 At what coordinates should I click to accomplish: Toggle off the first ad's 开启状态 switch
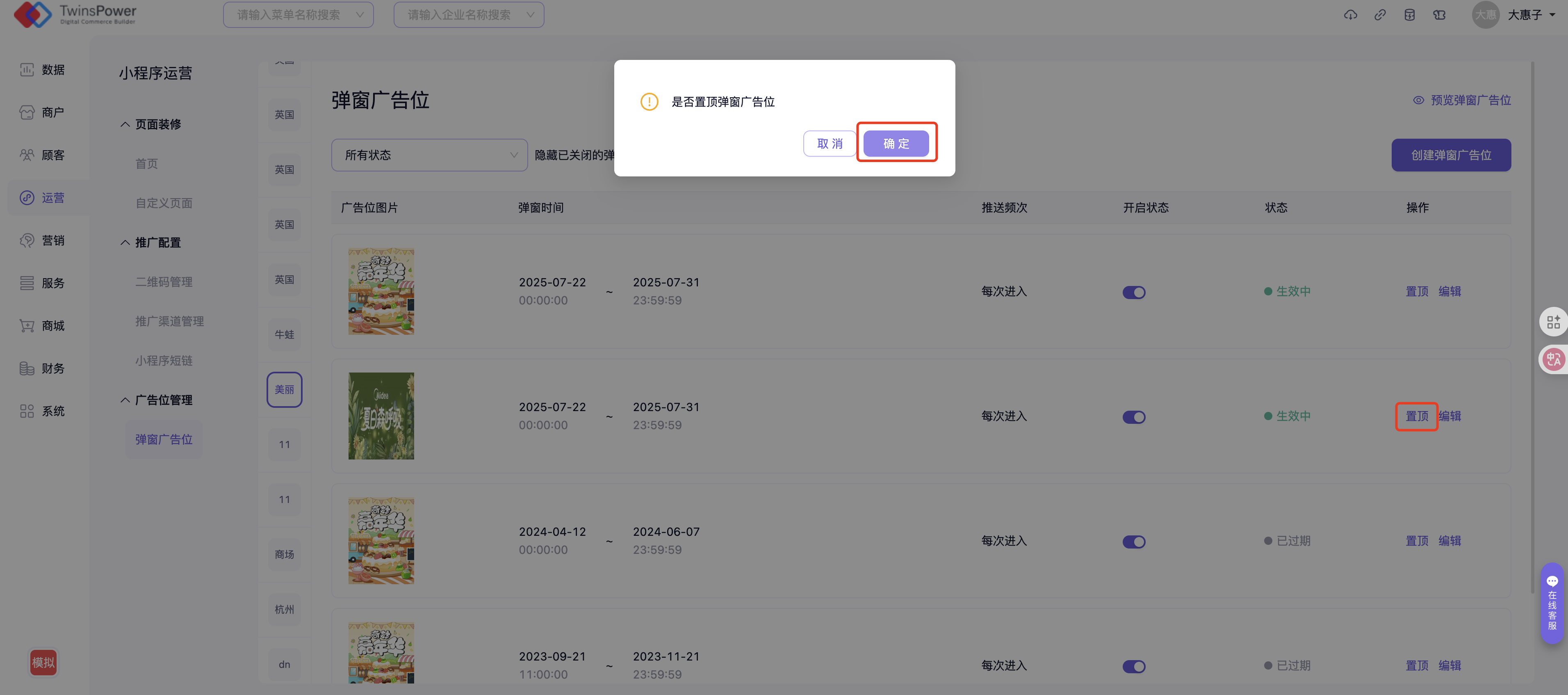(x=1133, y=293)
